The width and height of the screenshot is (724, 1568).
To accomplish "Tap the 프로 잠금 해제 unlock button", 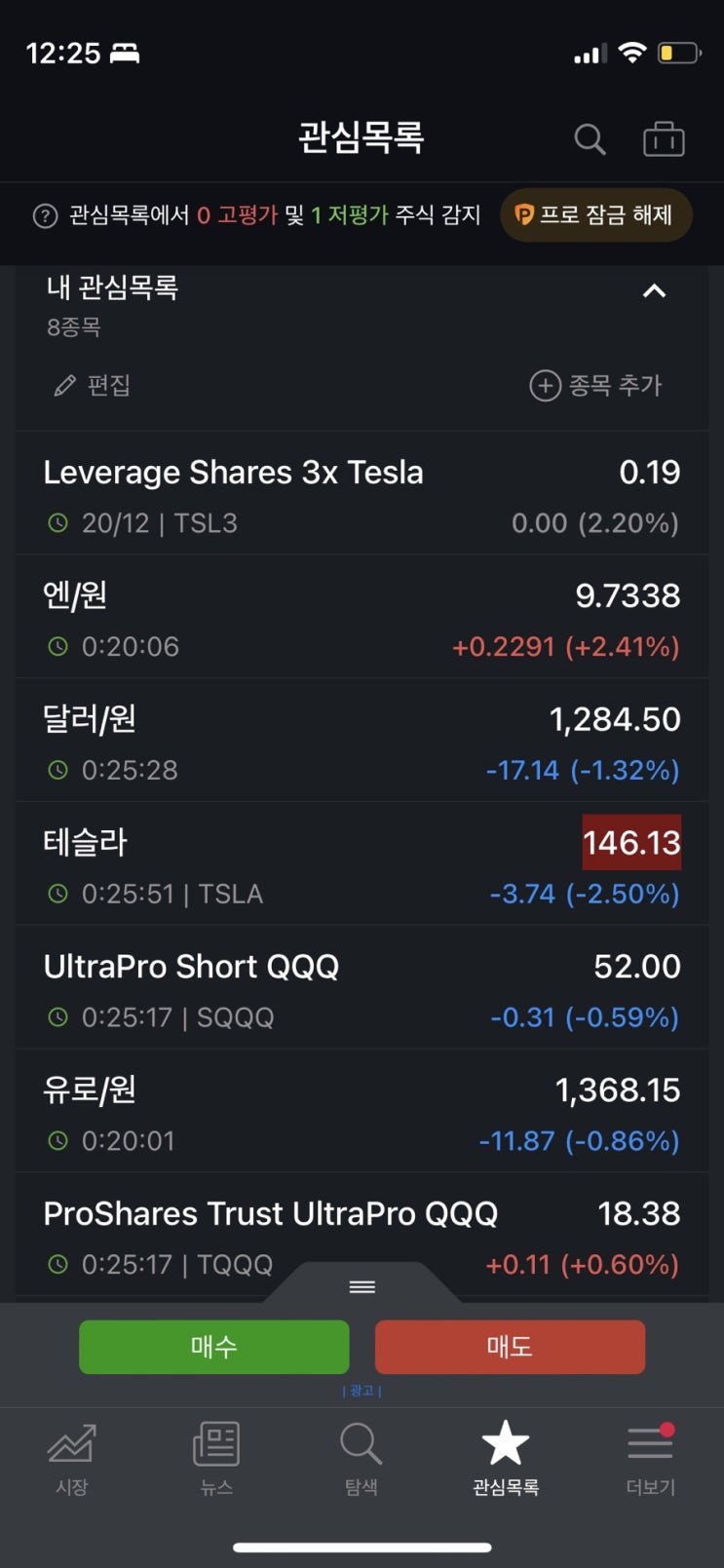I will (x=595, y=215).
